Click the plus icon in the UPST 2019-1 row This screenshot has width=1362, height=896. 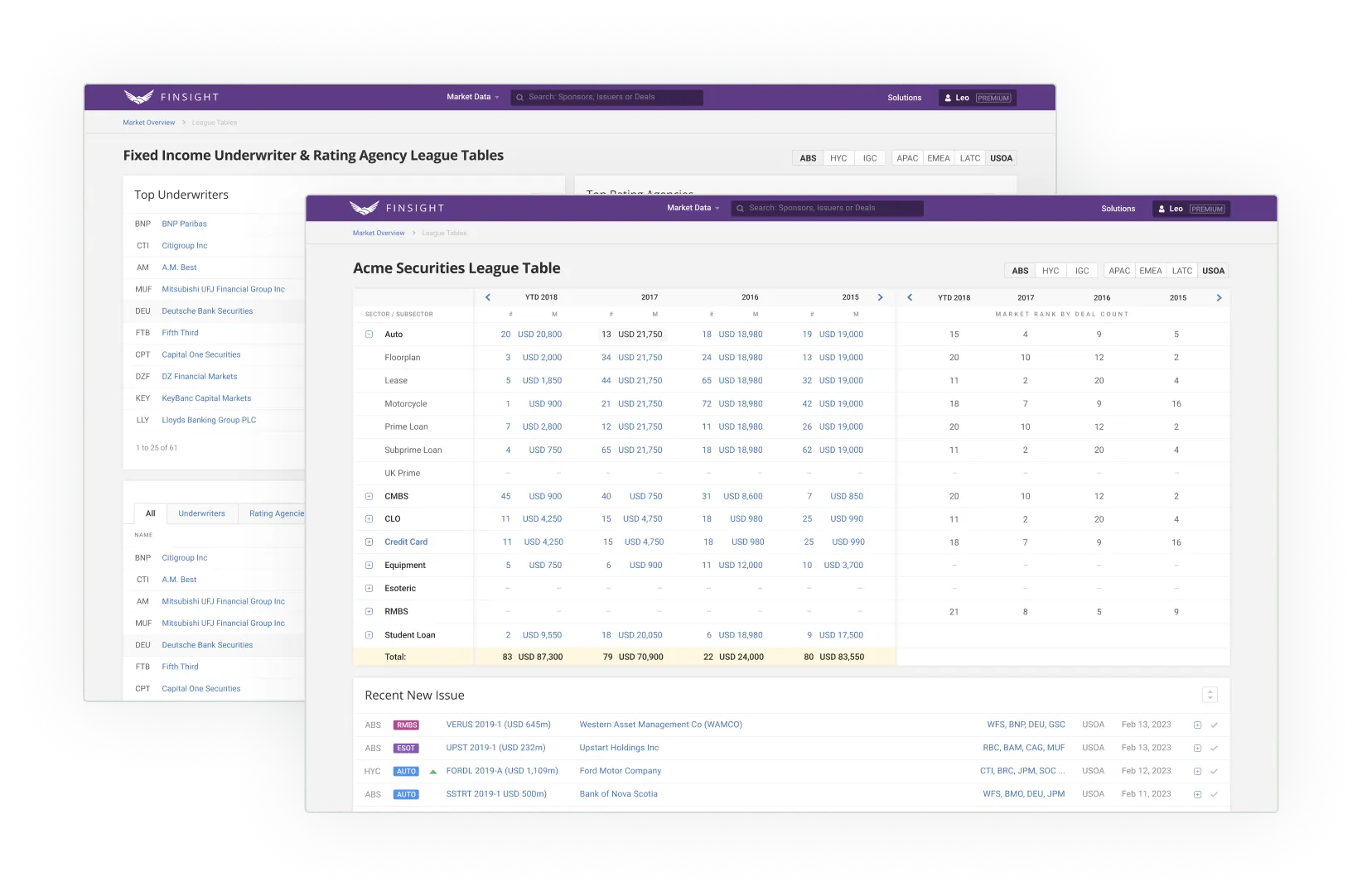1197,748
